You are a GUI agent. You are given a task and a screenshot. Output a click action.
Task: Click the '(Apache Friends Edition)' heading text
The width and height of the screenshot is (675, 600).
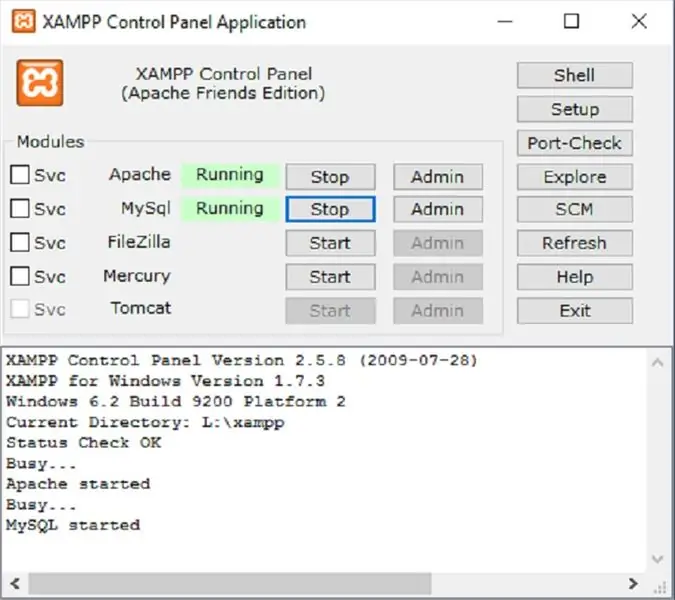point(223,93)
